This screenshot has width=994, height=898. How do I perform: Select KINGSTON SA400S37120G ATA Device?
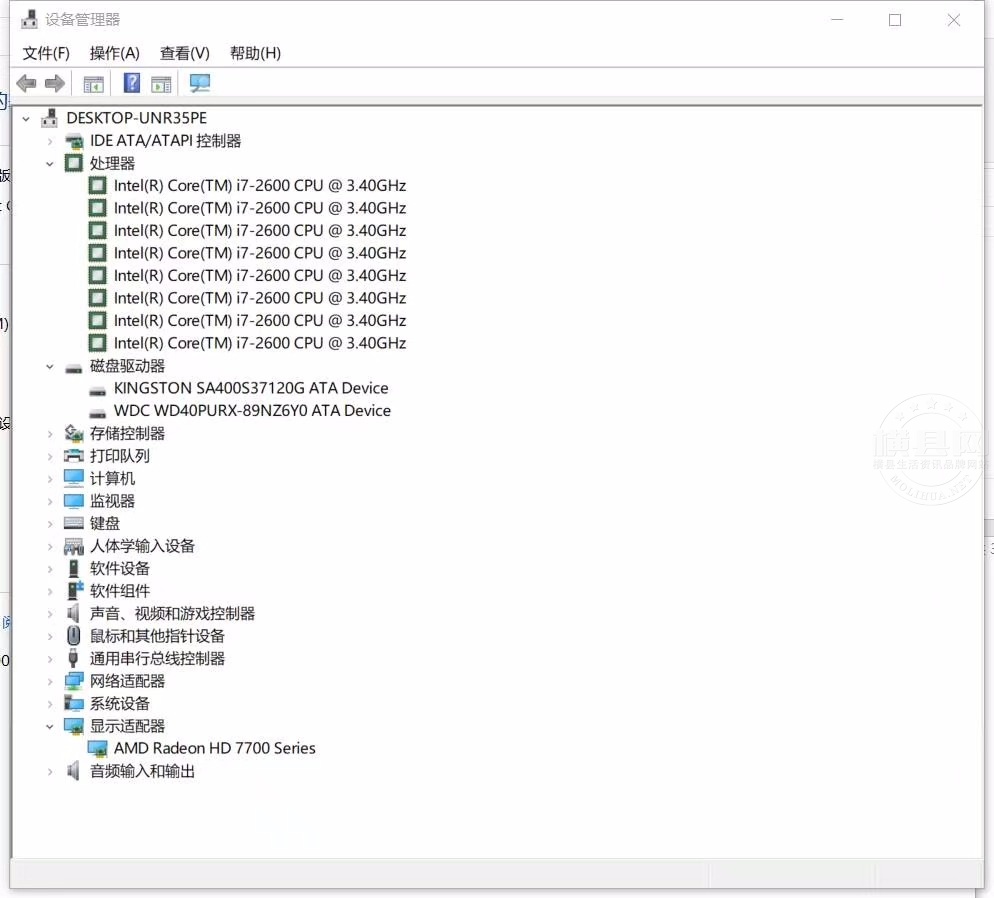251,388
